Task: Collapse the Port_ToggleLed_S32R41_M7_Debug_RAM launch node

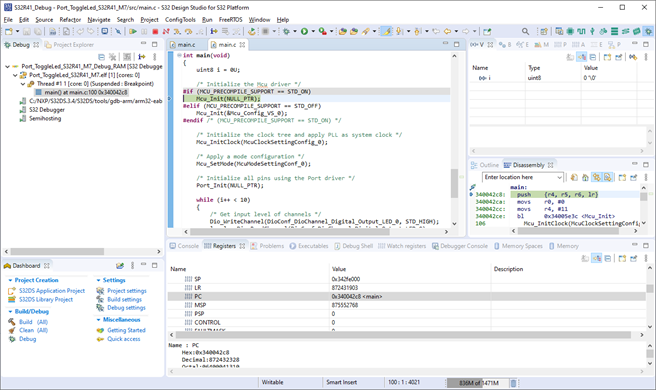Action: coord(7,66)
